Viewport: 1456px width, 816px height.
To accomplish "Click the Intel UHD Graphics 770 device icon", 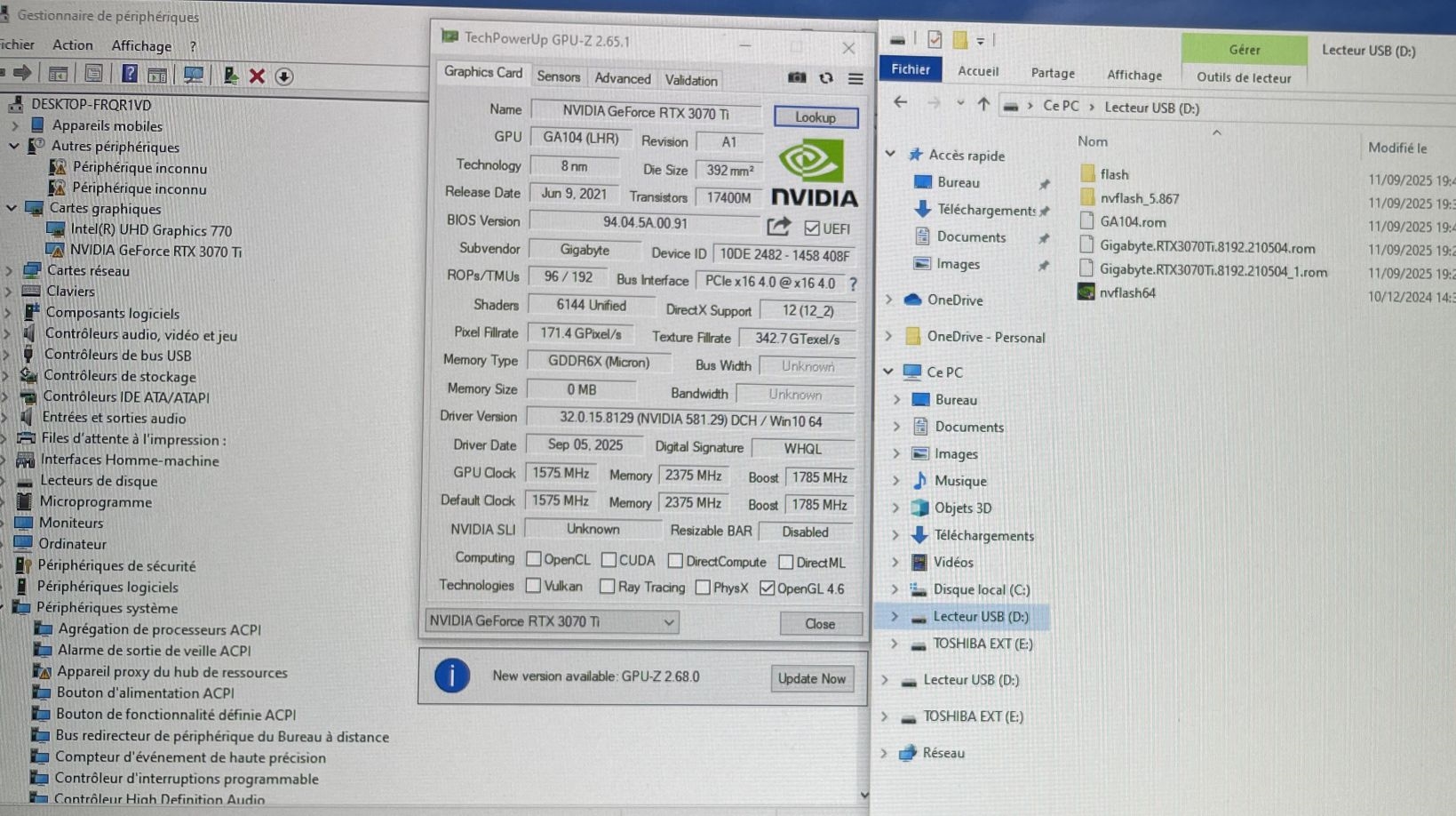I will click(x=55, y=229).
